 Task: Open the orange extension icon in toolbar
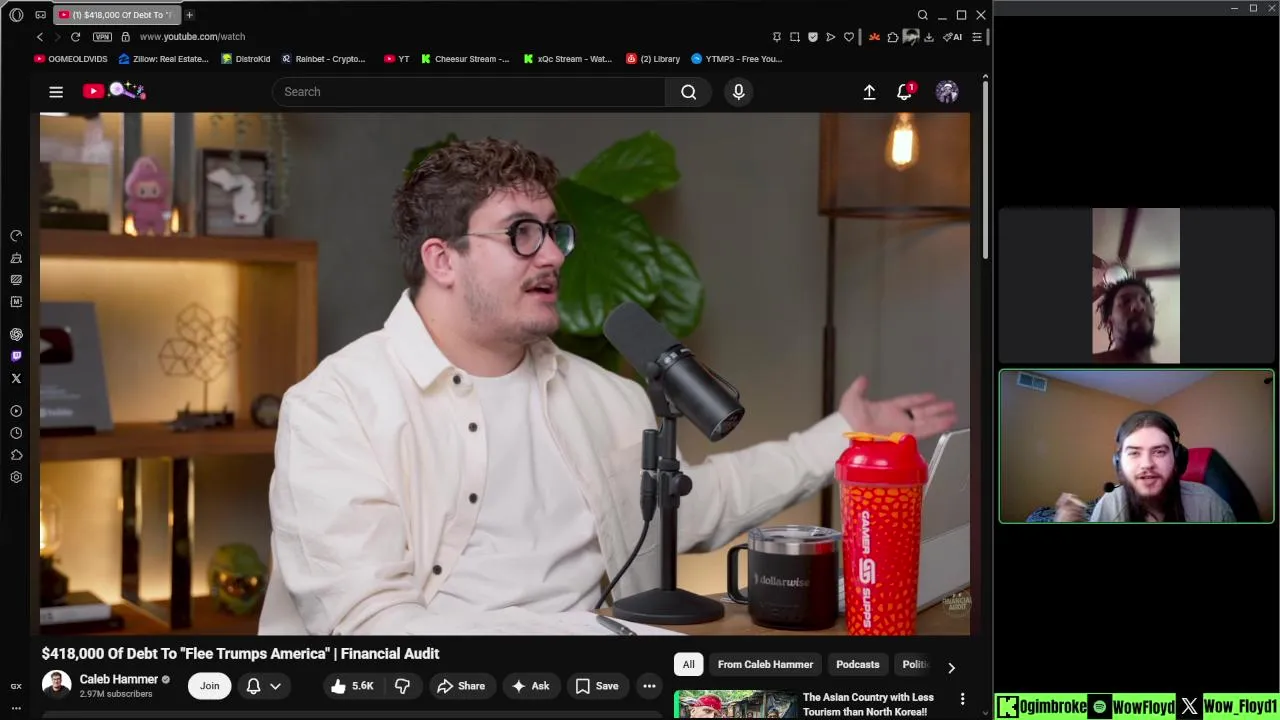coord(874,37)
